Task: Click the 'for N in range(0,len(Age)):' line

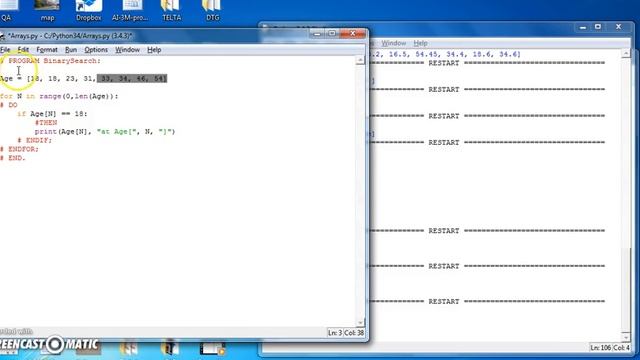Action: [x=59, y=96]
